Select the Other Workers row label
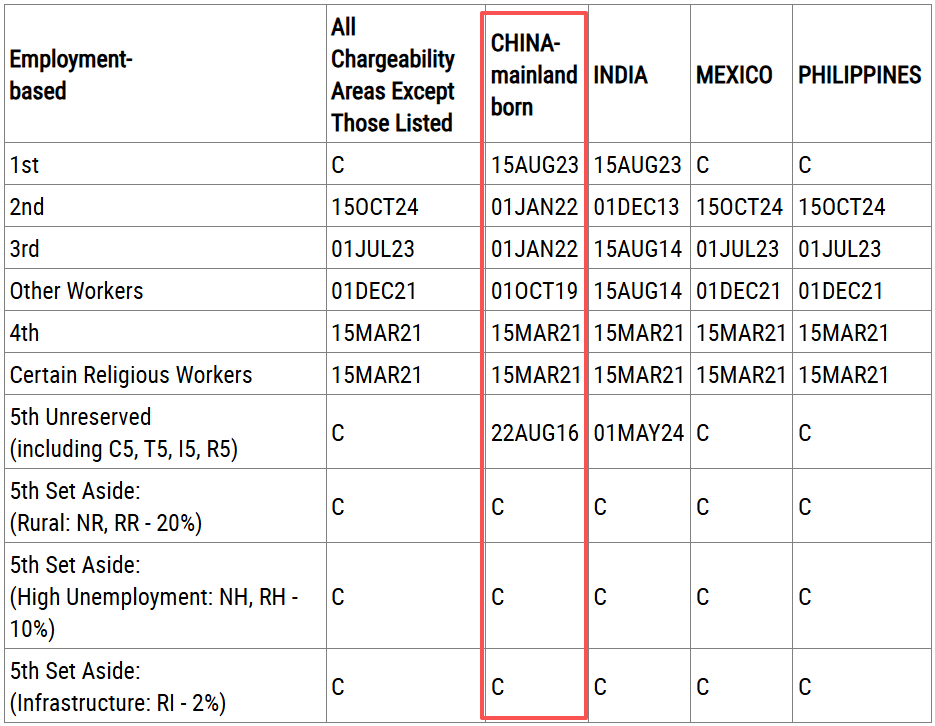This screenshot has height=726, width=935. click(x=76, y=291)
